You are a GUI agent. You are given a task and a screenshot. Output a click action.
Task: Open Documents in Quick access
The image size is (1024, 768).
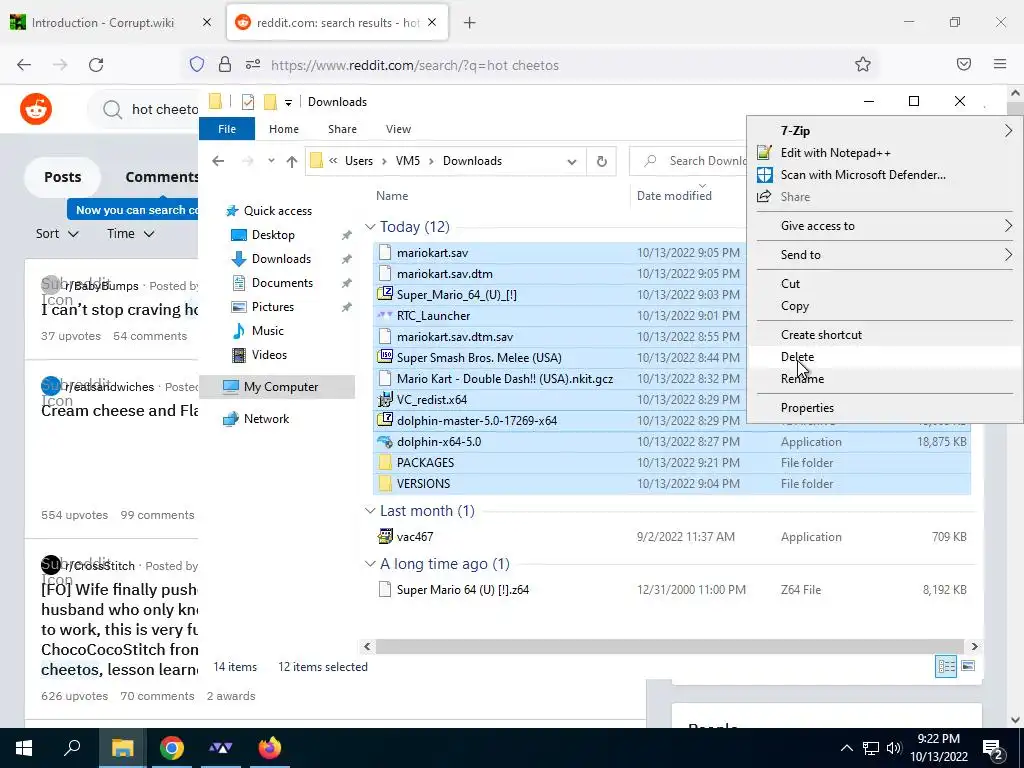pyautogui.click(x=282, y=283)
